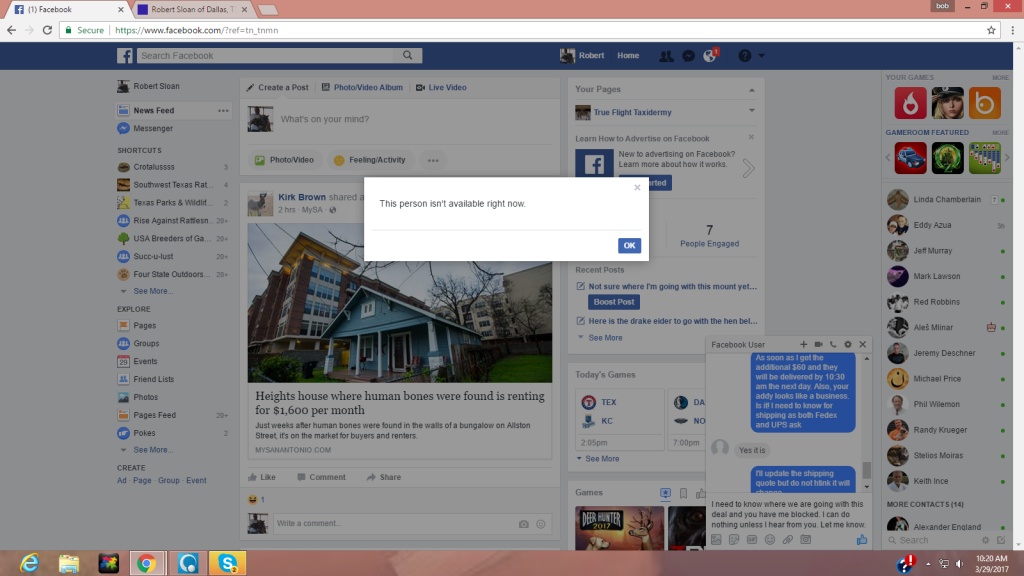Click sticker icon in chat toolbar
This screenshot has height=576, width=1024.
(x=734, y=539)
